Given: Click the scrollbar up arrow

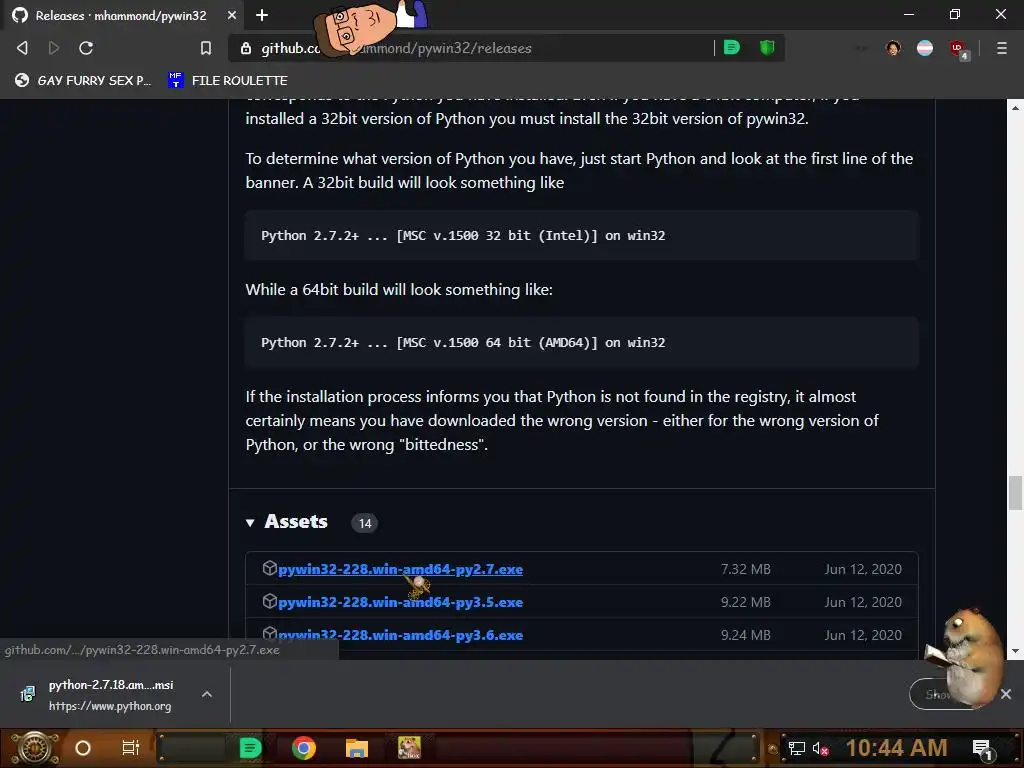Looking at the screenshot, I should 1015,108.
